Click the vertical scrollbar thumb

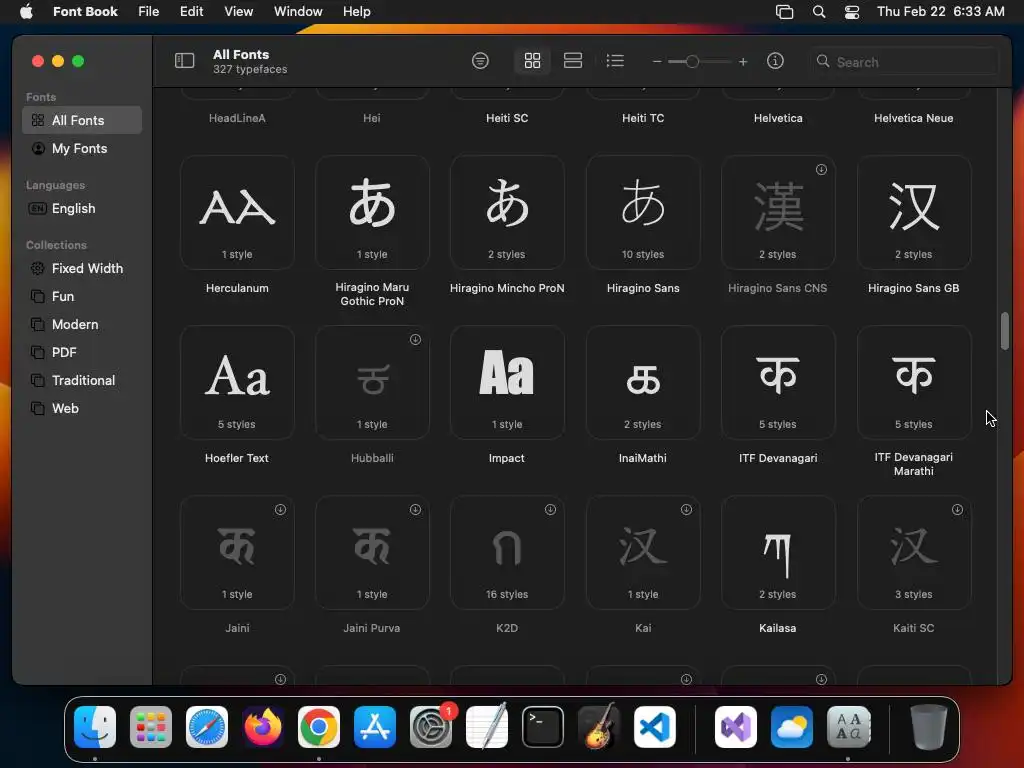click(1005, 331)
